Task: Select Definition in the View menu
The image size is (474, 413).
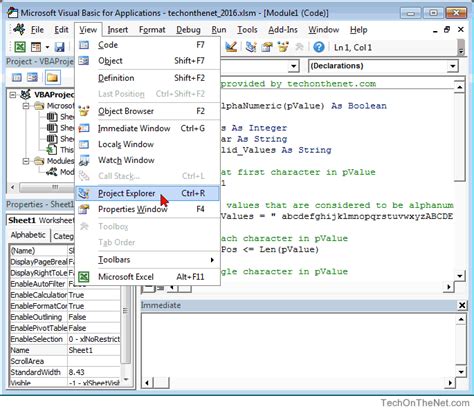Action: (148, 78)
